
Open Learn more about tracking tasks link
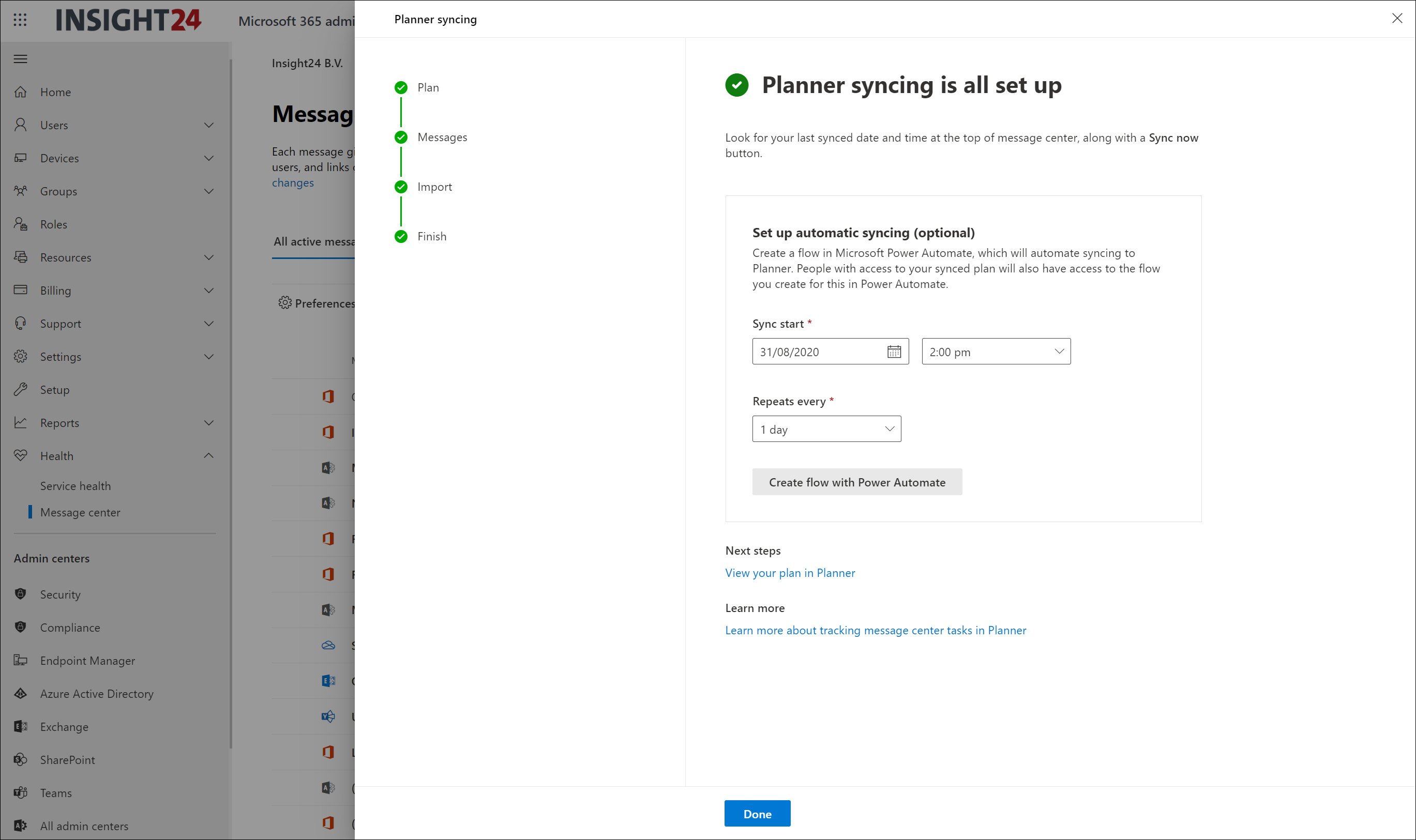tap(876, 630)
